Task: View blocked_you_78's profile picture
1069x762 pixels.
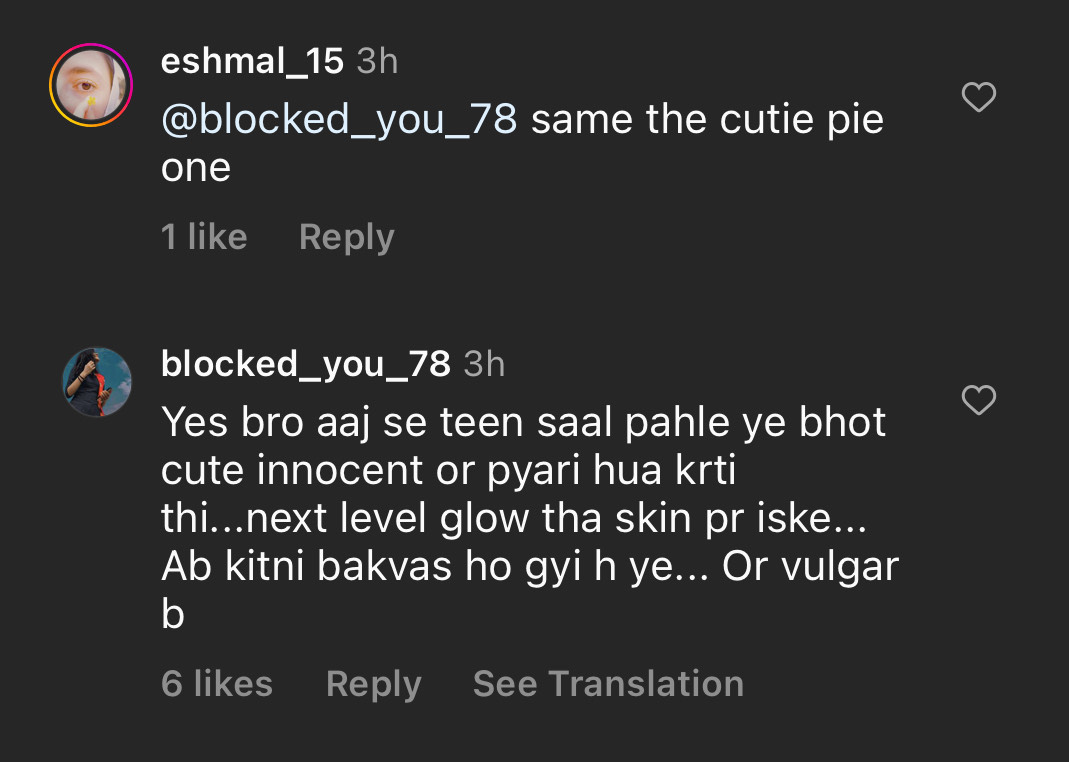Action: pyautogui.click(x=98, y=382)
